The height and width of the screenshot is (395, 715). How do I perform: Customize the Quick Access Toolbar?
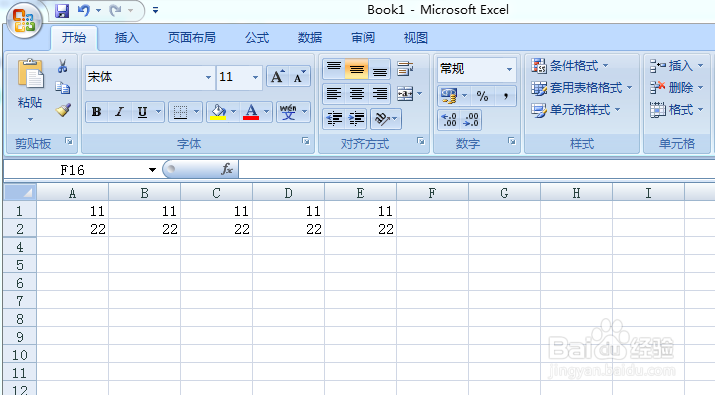point(155,10)
